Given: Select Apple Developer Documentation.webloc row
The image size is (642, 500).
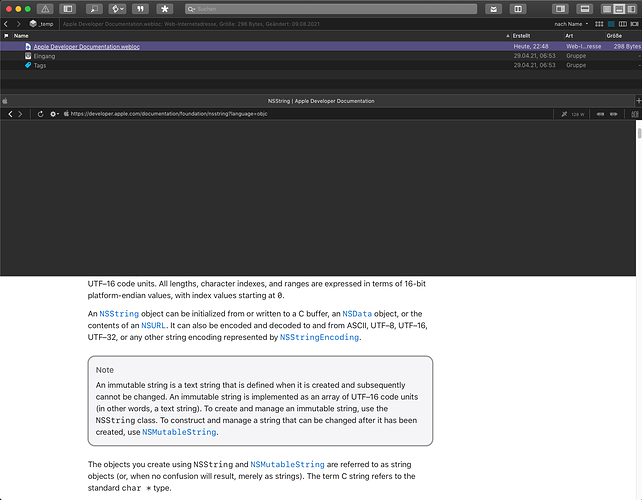Looking at the screenshot, I should tap(321, 46).
